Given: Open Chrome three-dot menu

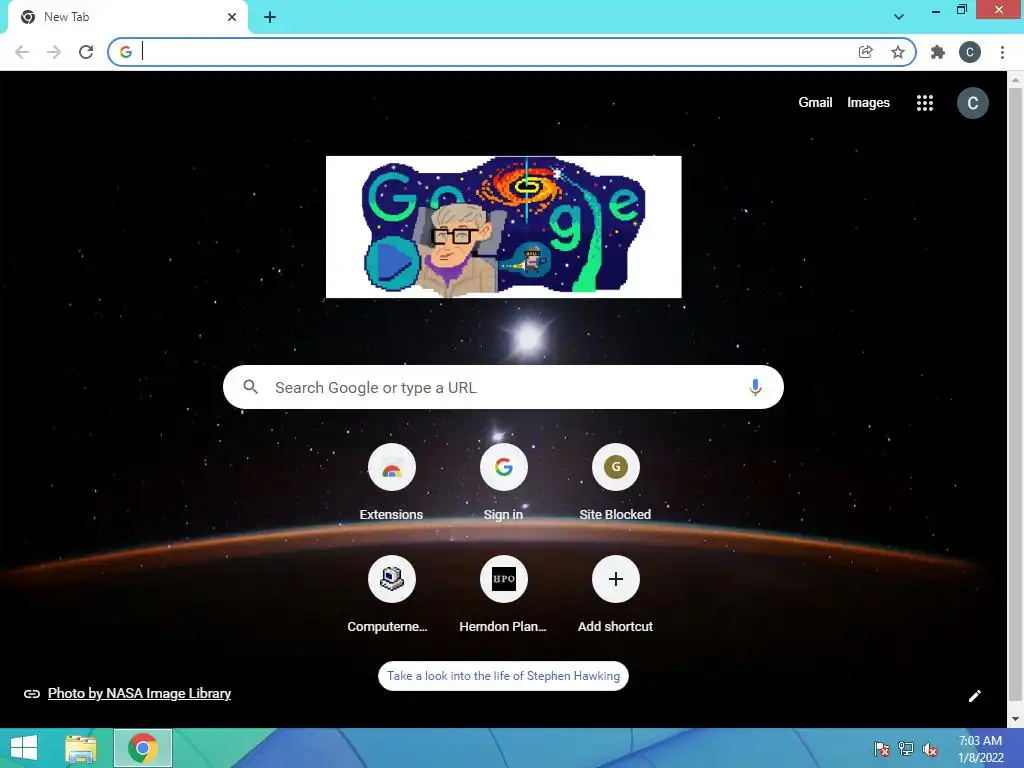Looking at the screenshot, I should (x=1002, y=52).
